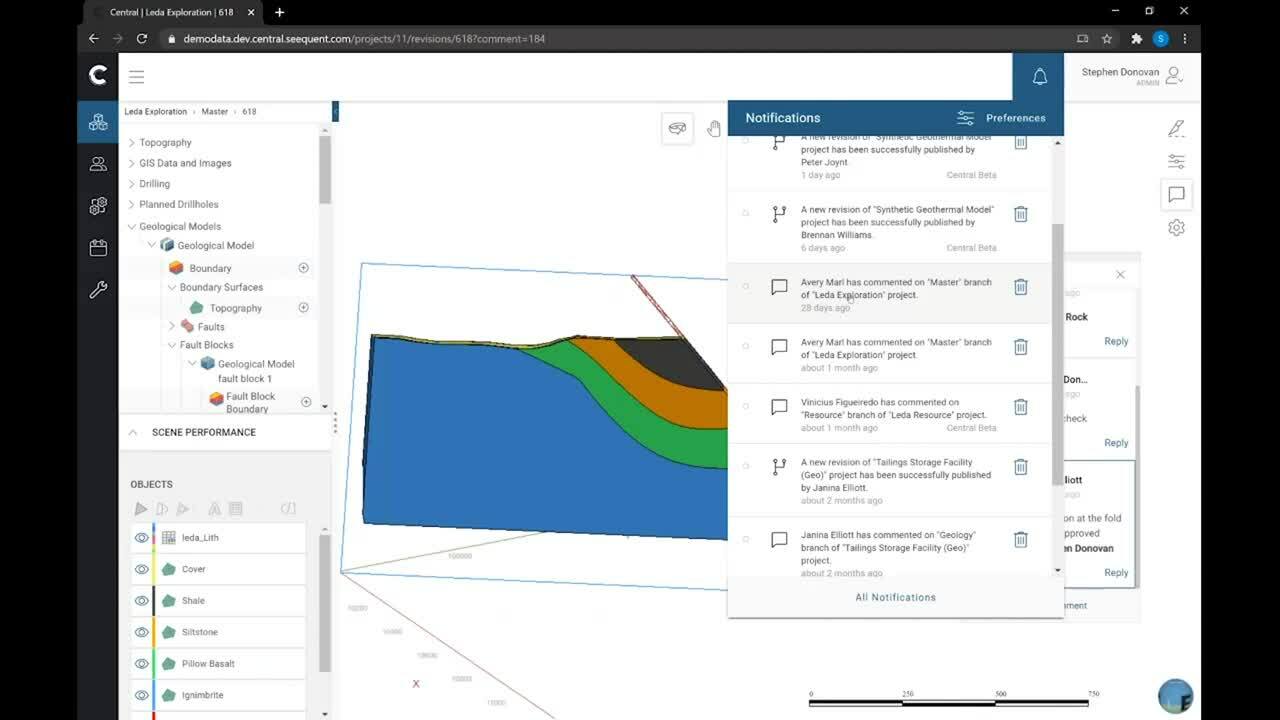This screenshot has height=720, width=1280.
Task: Delete the Peter Joynt revision notification
Action: coord(1021,142)
